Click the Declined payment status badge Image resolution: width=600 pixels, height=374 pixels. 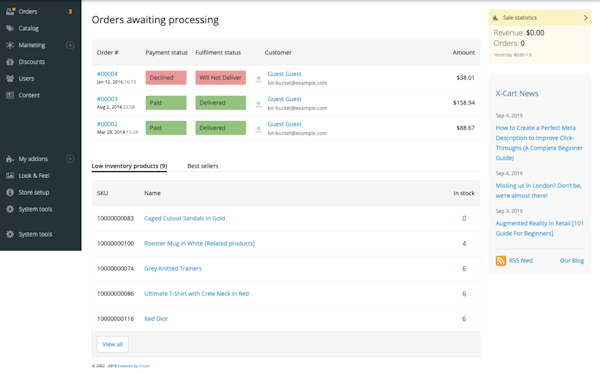click(166, 78)
